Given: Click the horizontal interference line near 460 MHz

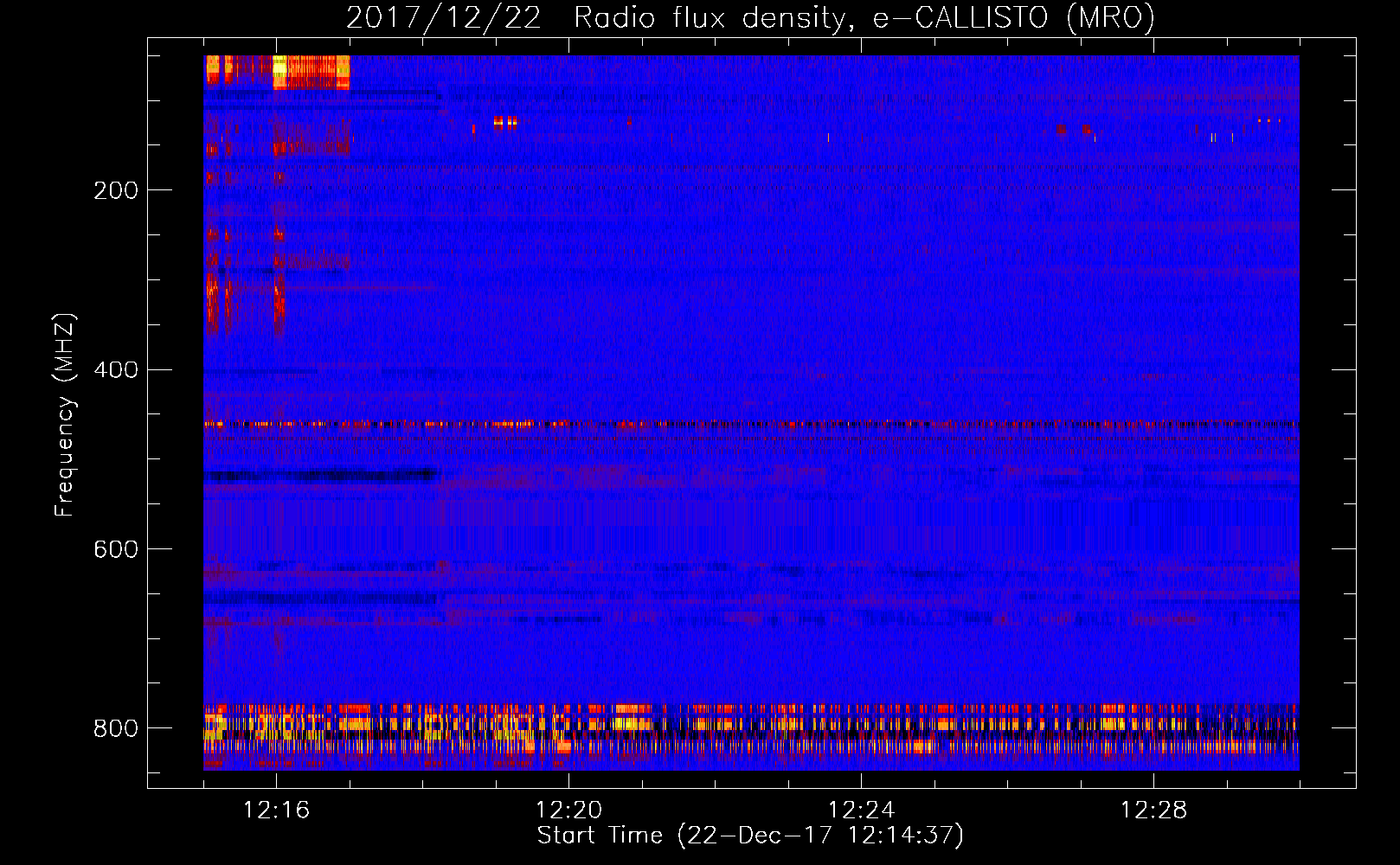Looking at the screenshot, I should pos(751,425).
